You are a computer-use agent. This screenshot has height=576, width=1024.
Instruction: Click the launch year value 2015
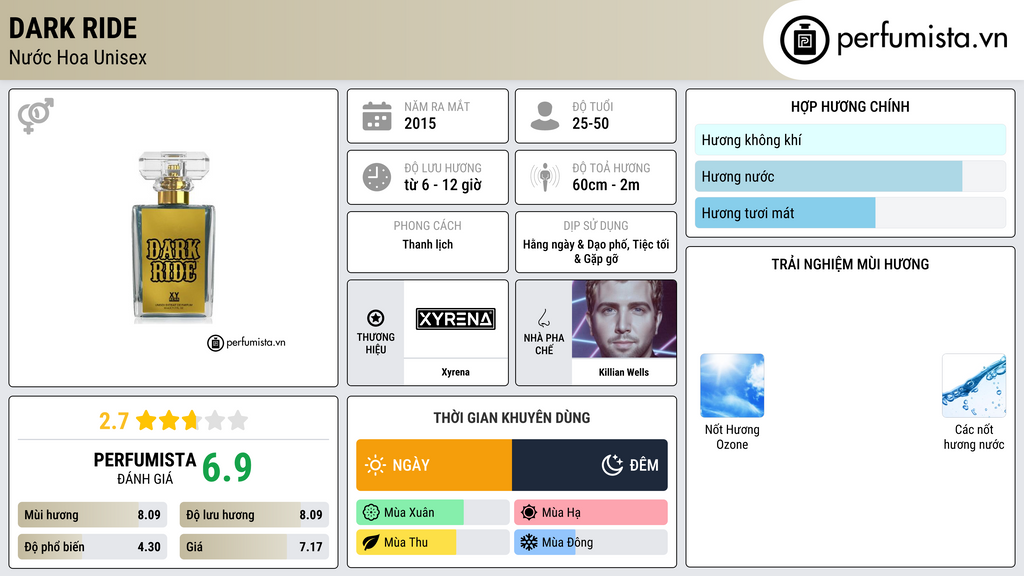pos(420,123)
